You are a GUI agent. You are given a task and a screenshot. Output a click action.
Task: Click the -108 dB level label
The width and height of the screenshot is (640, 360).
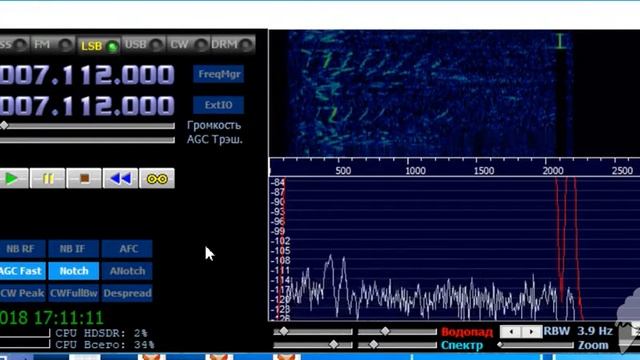280,260
